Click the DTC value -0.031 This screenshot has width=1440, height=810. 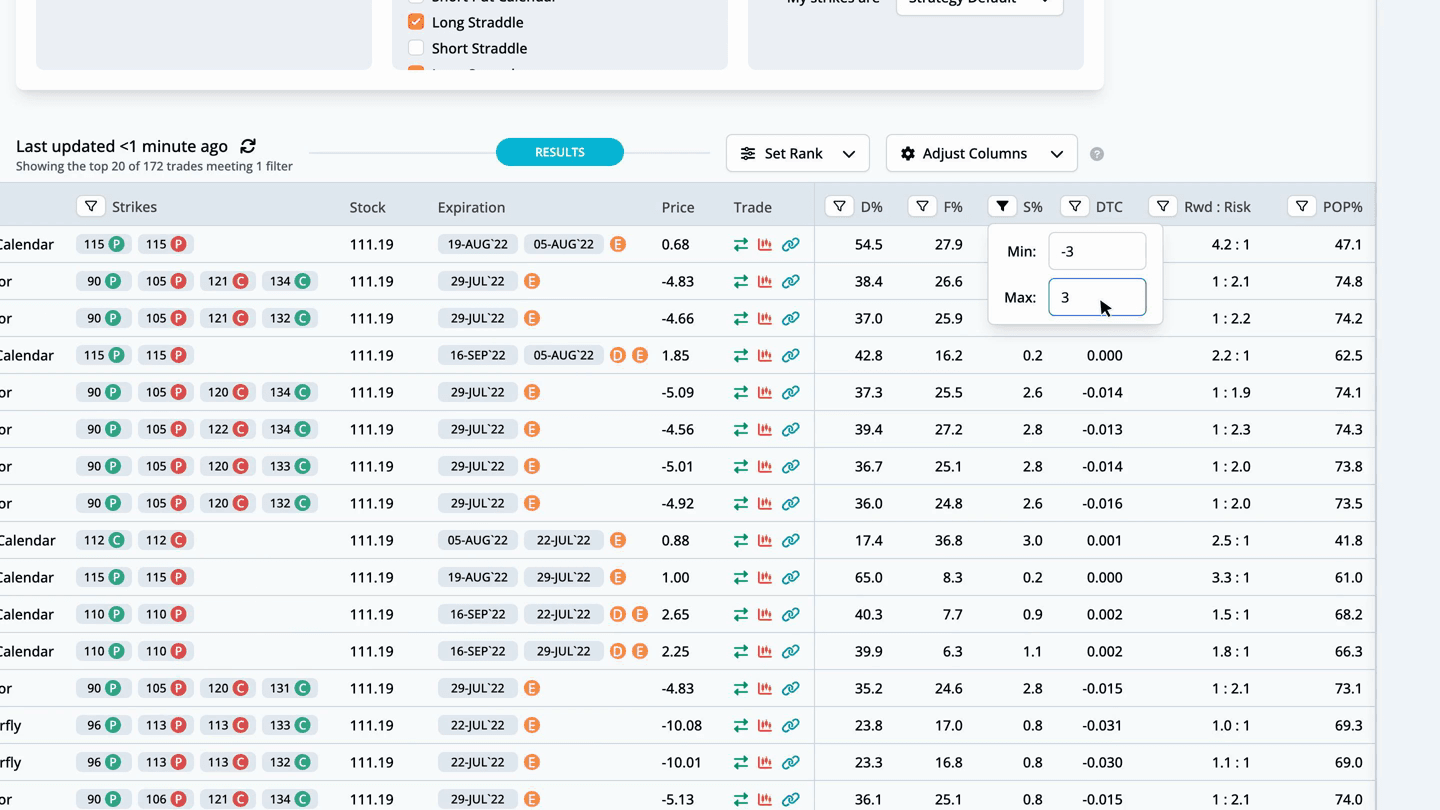coord(1103,725)
